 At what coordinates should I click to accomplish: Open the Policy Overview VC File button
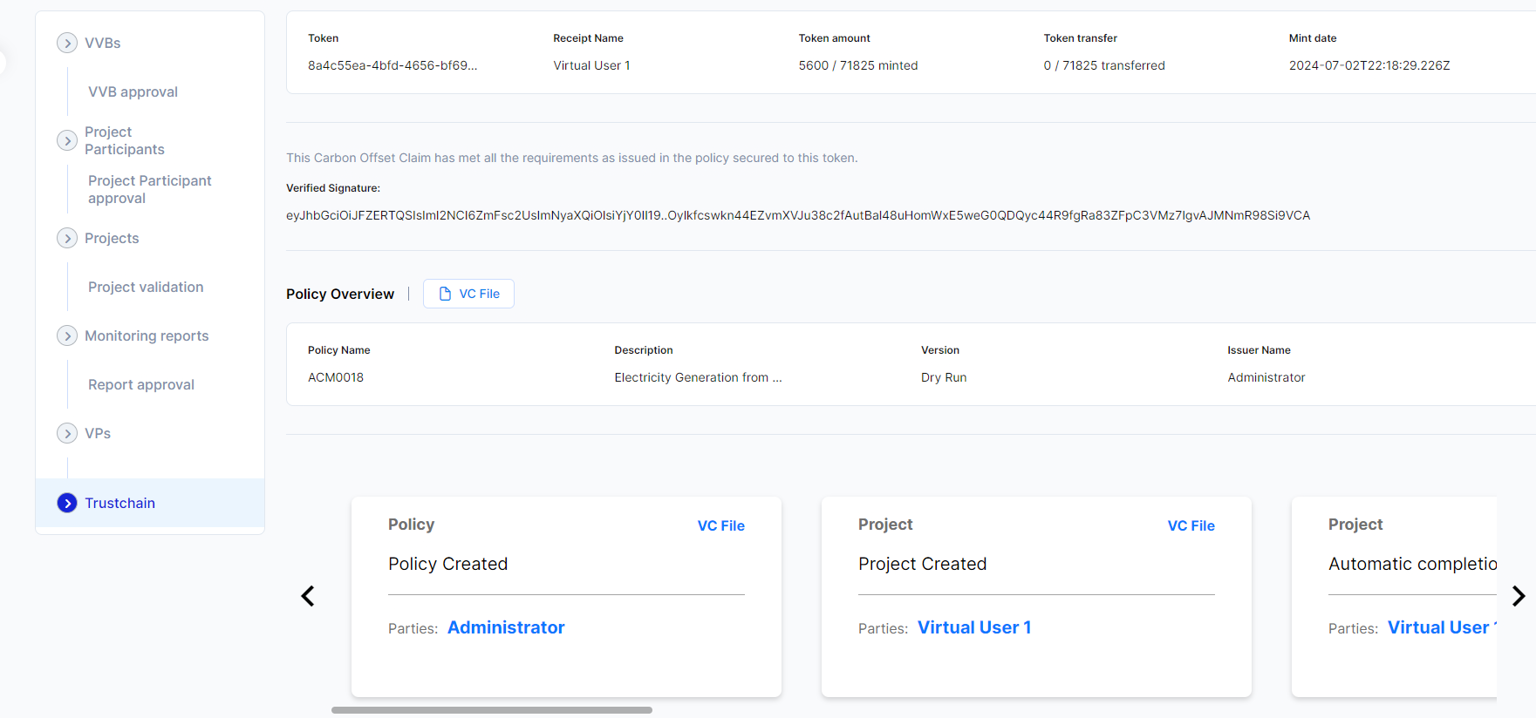468,294
